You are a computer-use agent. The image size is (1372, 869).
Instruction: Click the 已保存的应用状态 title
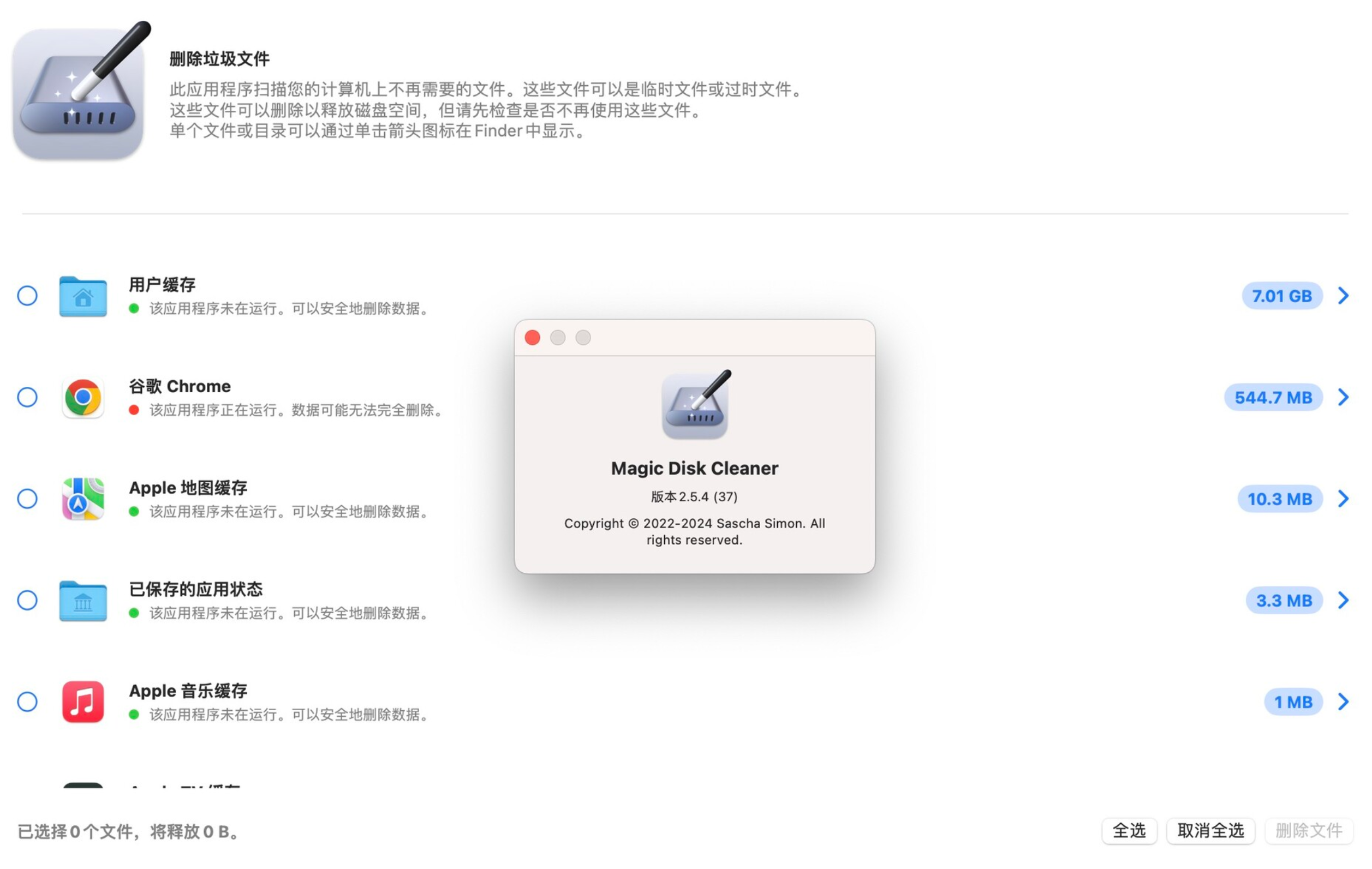tap(196, 589)
